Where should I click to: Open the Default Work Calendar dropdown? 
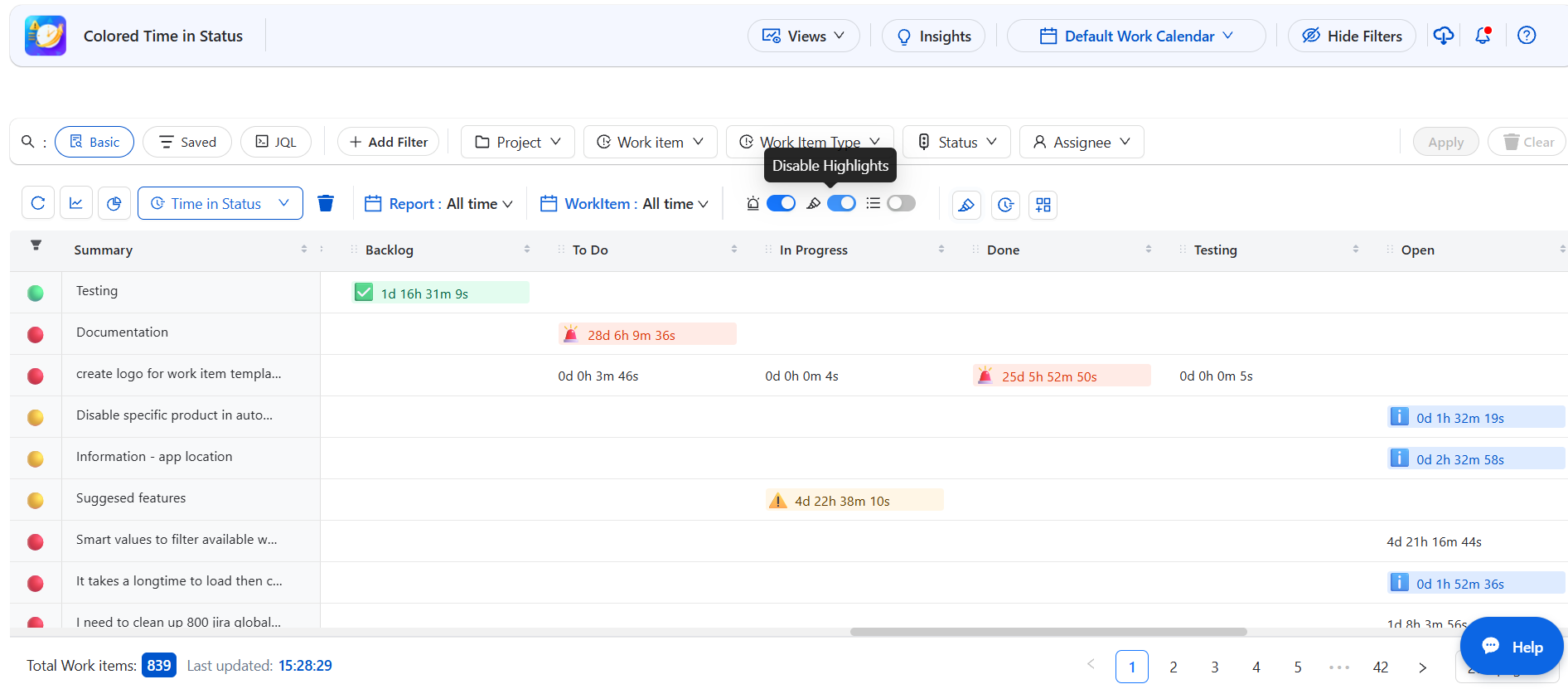1136,36
